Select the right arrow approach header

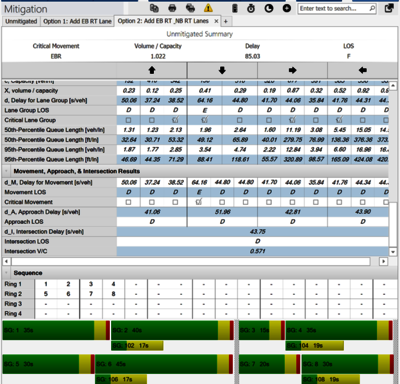(x=292, y=70)
